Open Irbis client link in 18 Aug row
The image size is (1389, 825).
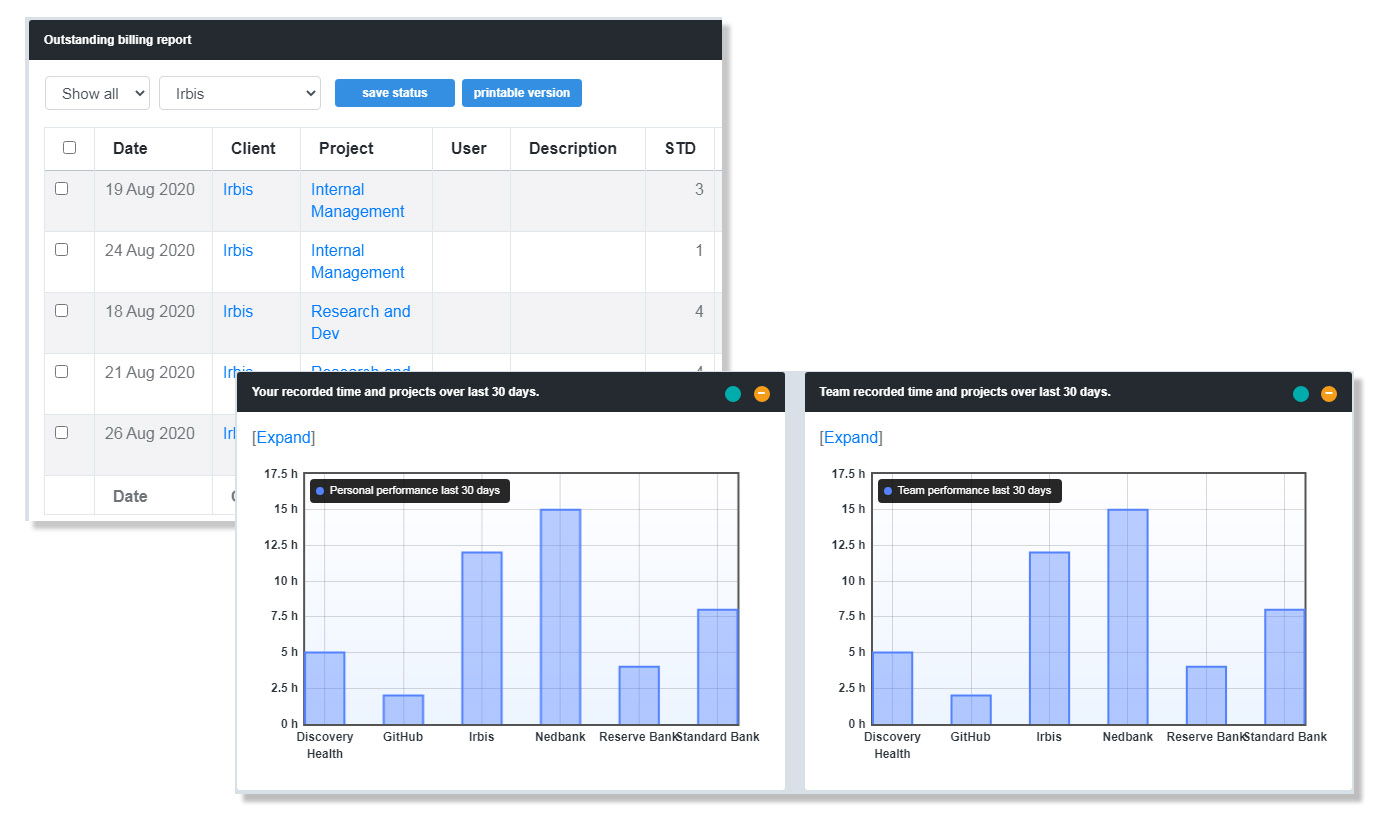(x=238, y=312)
